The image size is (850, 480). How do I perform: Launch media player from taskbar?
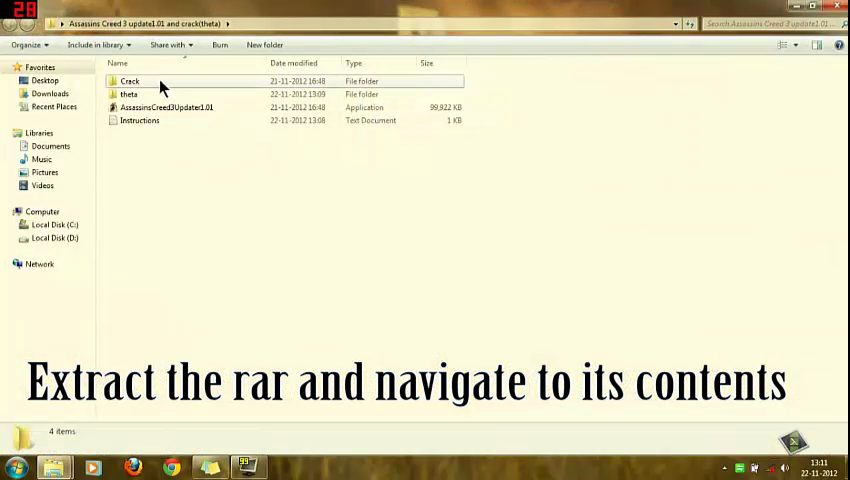(93, 467)
